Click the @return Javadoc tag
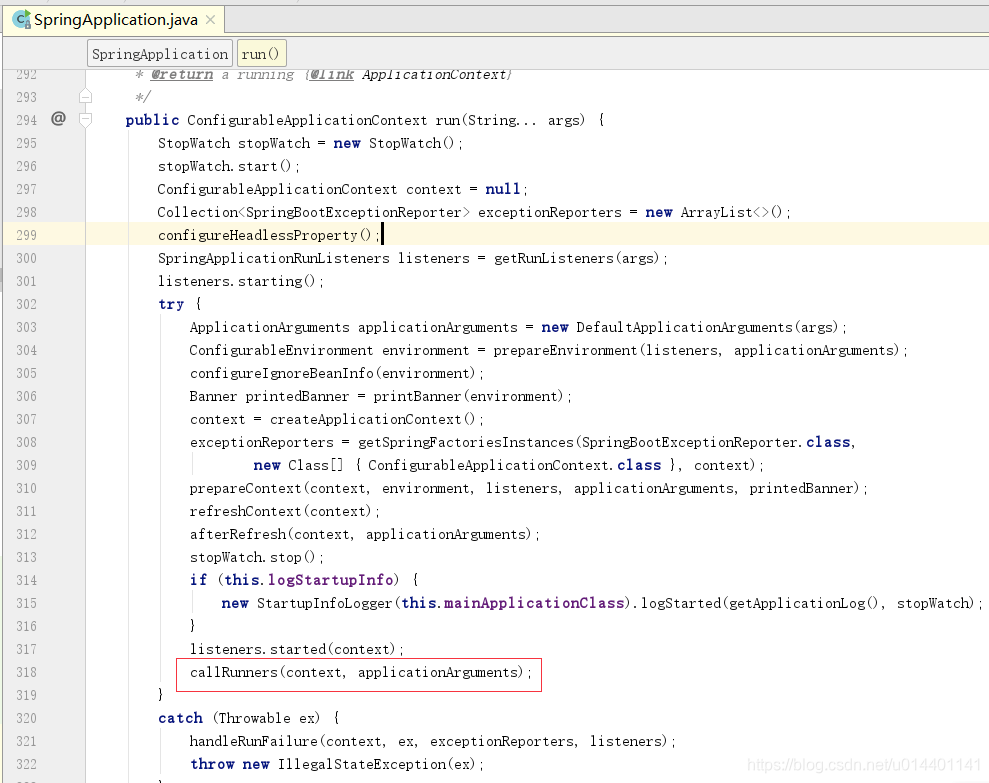Viewport: 989px width, 783px height. pos(182,74)
